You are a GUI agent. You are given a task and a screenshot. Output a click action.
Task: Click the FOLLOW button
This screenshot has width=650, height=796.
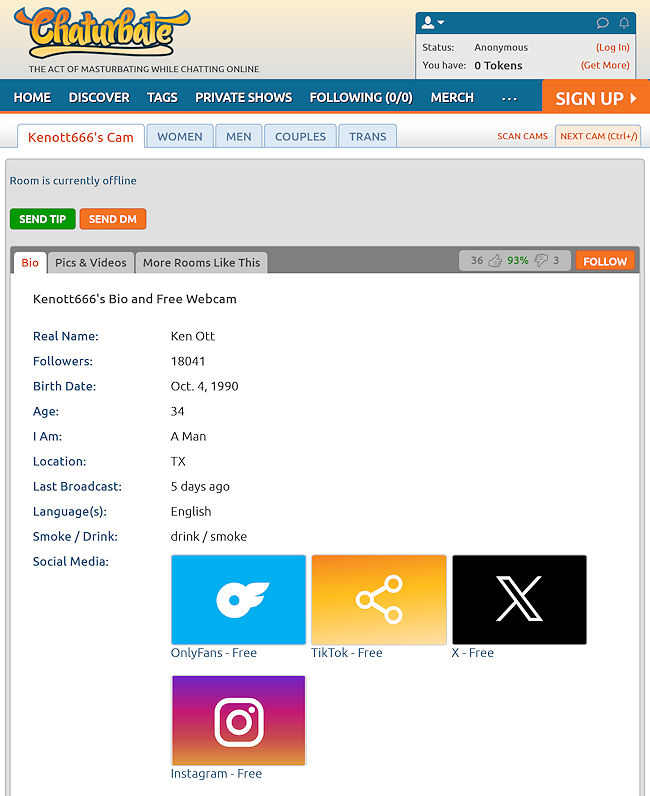(x=605, y=261)
